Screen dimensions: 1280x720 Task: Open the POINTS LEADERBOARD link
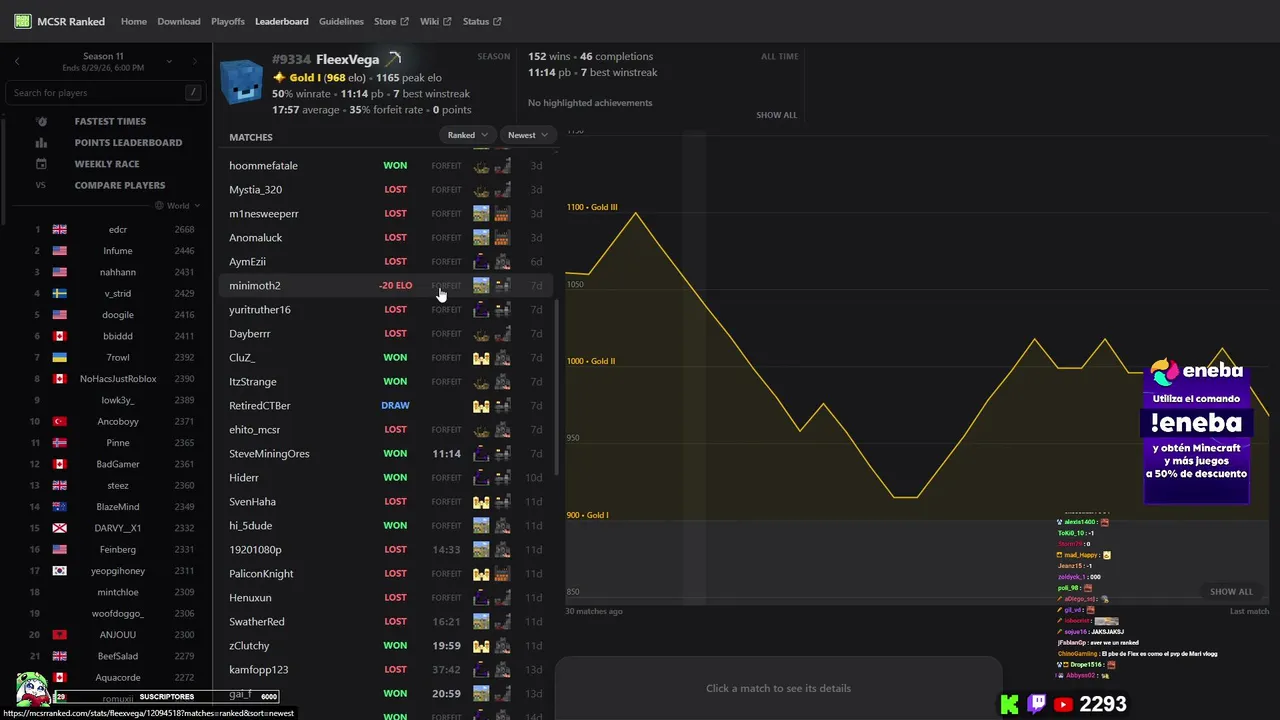pos(128,143)
